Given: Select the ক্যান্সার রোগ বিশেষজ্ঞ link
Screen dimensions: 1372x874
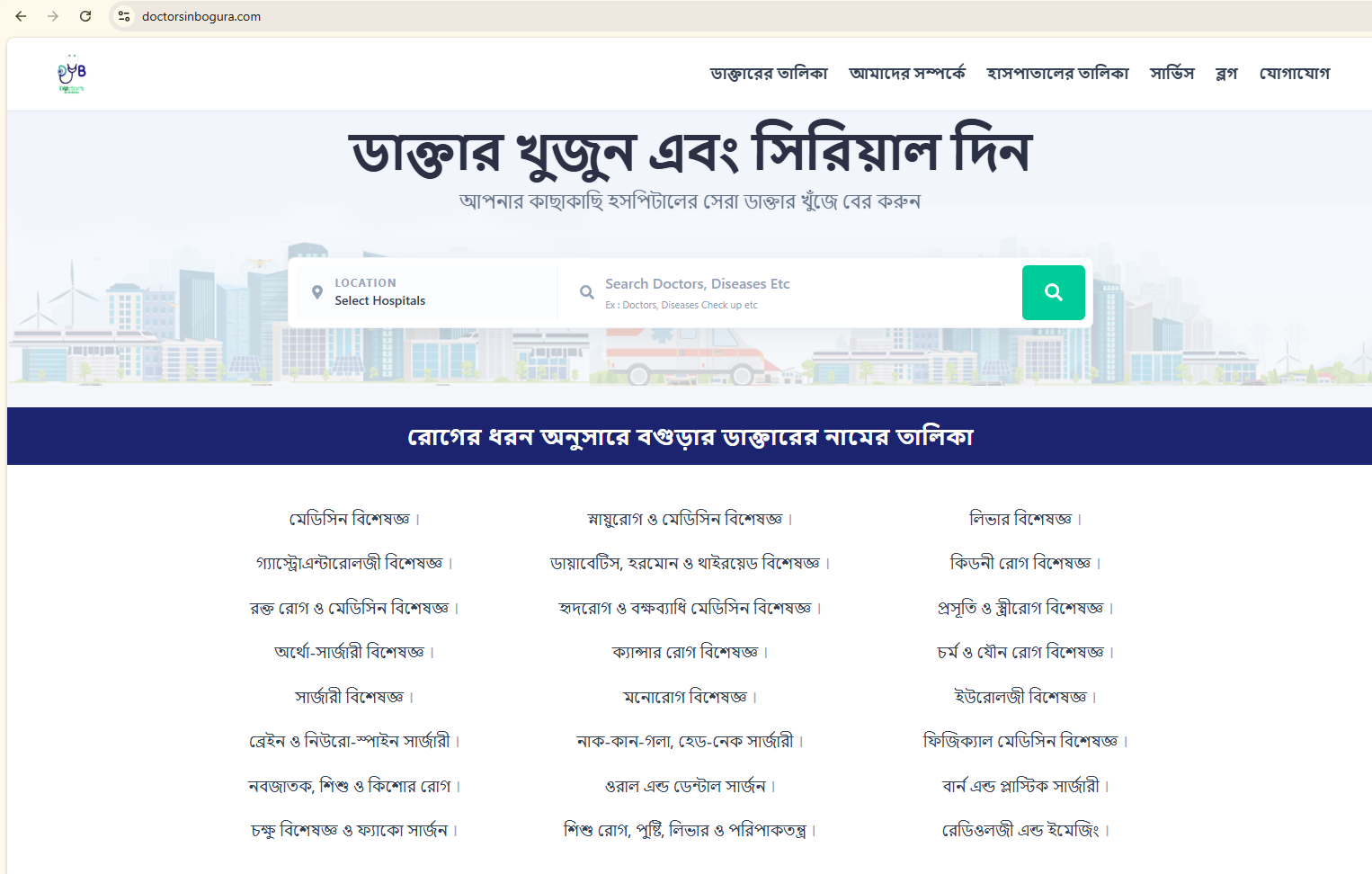Looking at the screenshot, I should (685, 652).
